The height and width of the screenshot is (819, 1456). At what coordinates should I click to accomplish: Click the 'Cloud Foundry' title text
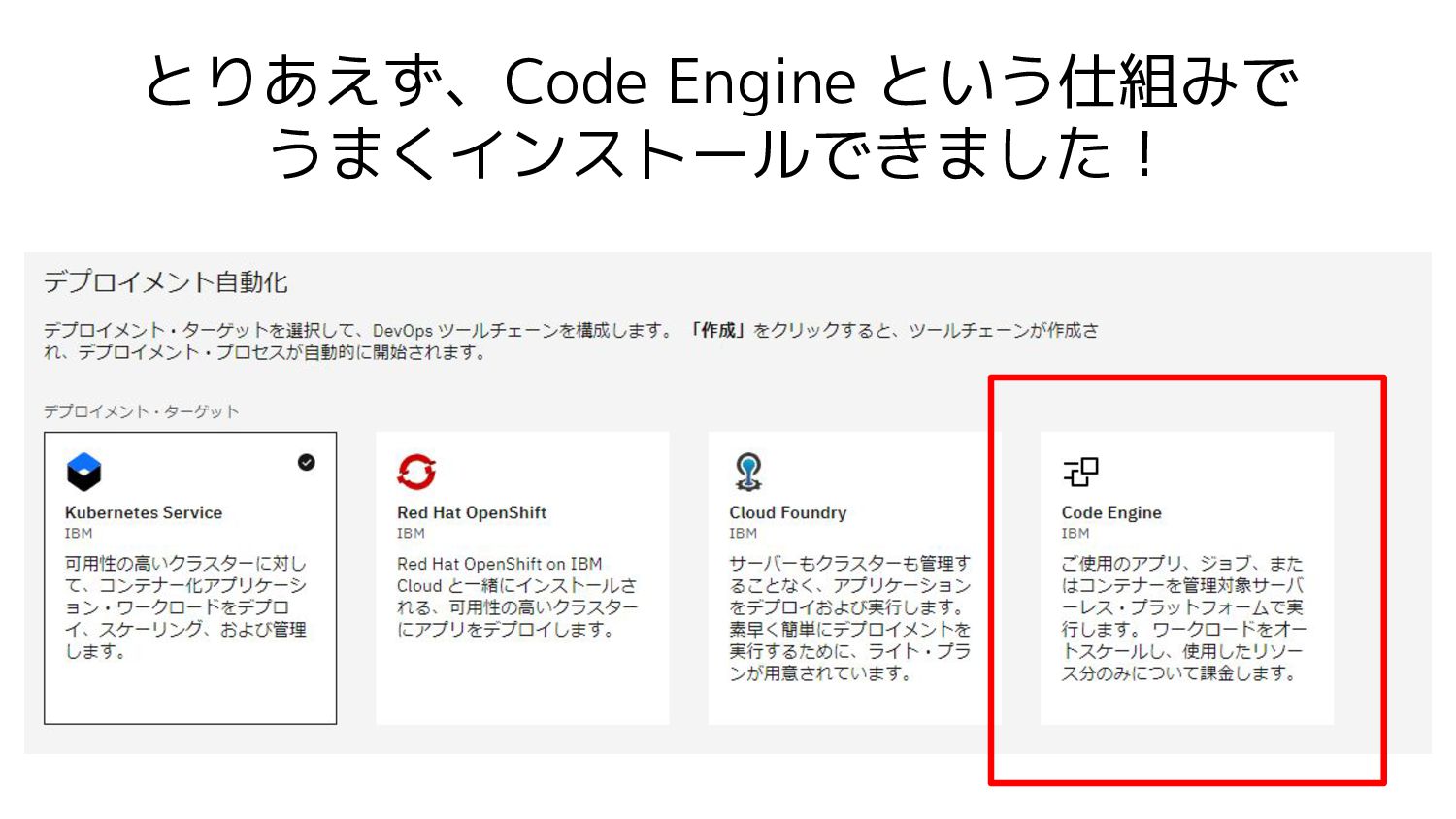point(788,512)
